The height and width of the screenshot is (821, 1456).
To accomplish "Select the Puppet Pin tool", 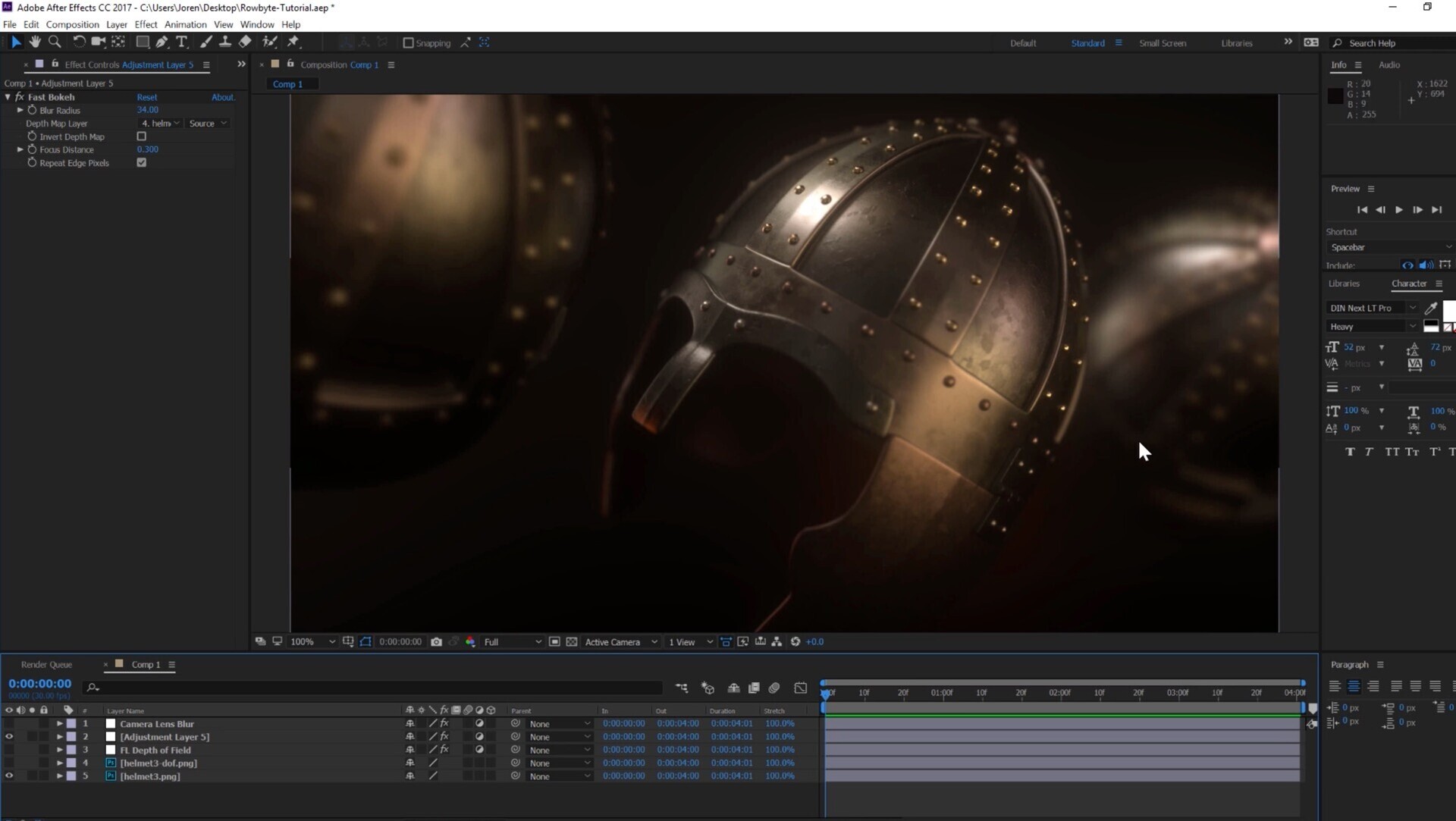I will (293, 42).
